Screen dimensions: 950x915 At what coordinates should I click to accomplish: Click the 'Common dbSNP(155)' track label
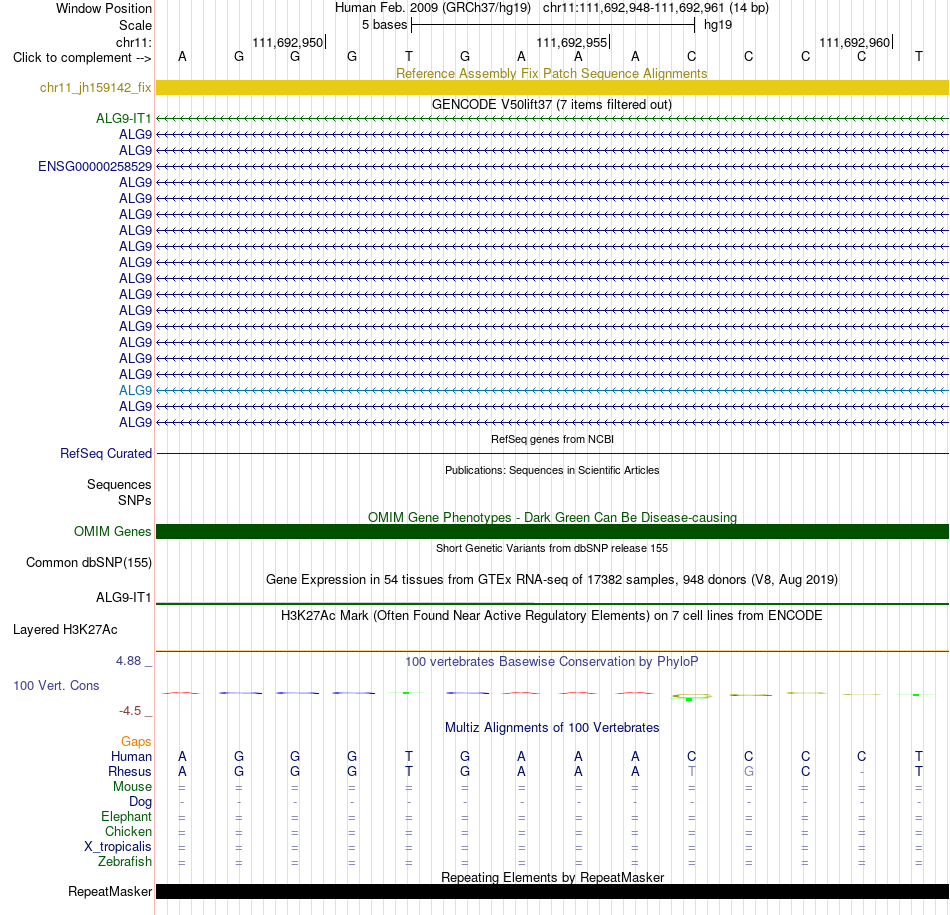click(x=89, y=562)
